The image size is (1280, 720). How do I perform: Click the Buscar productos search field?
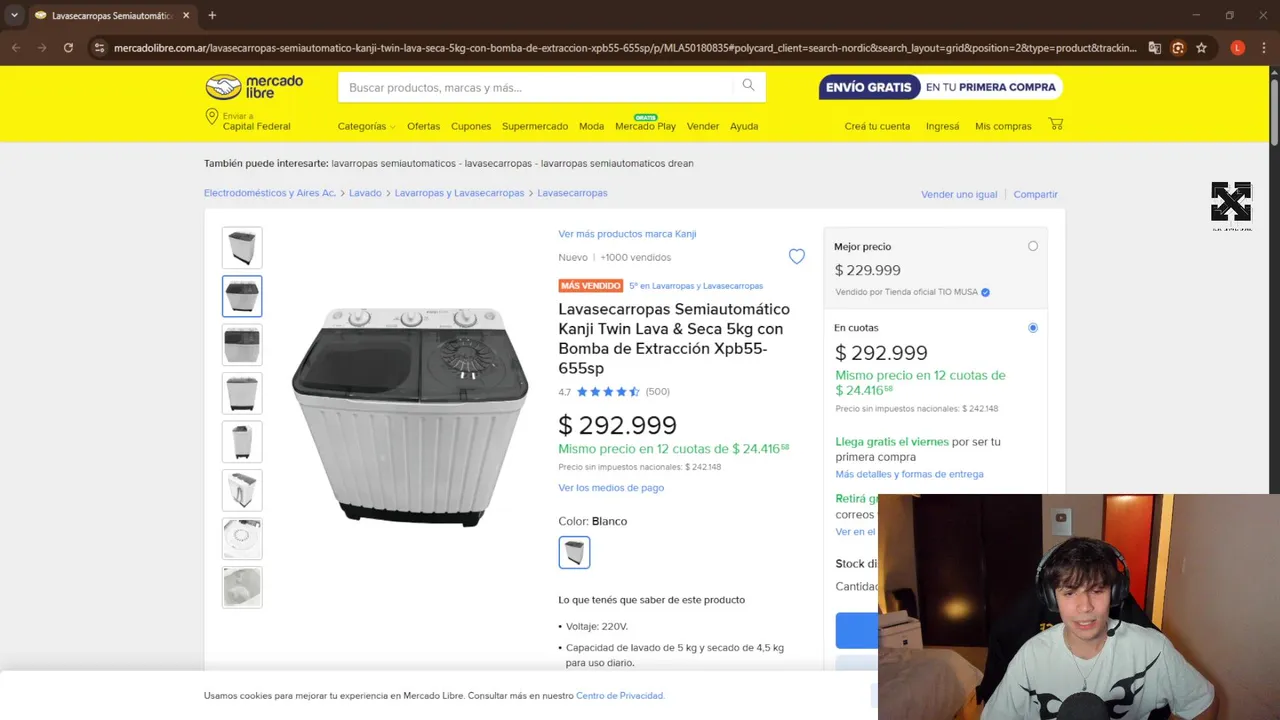click(540, 87)
